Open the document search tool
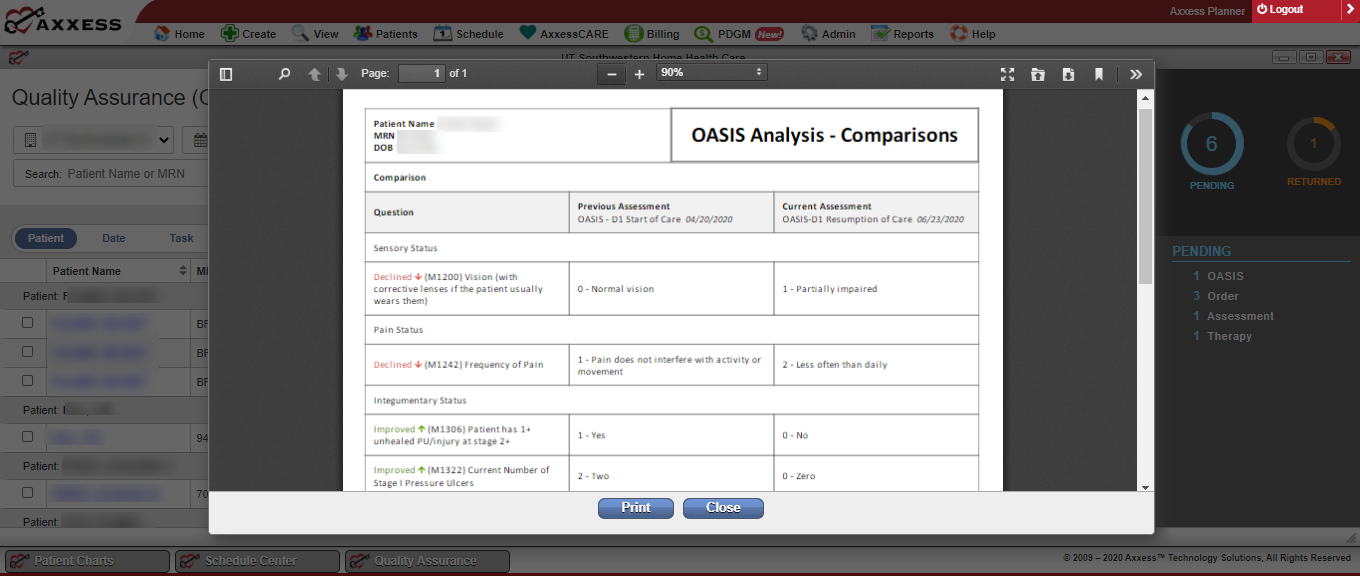 284,73
